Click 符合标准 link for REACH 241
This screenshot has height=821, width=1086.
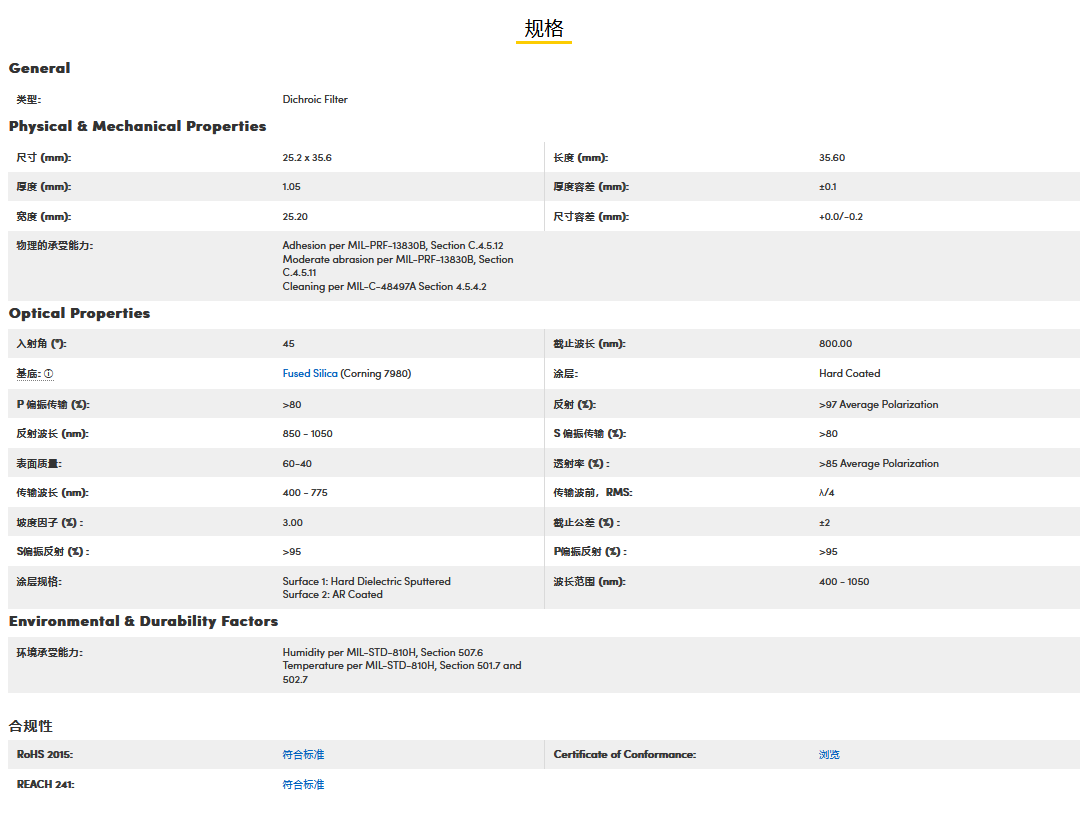point(303,785)
